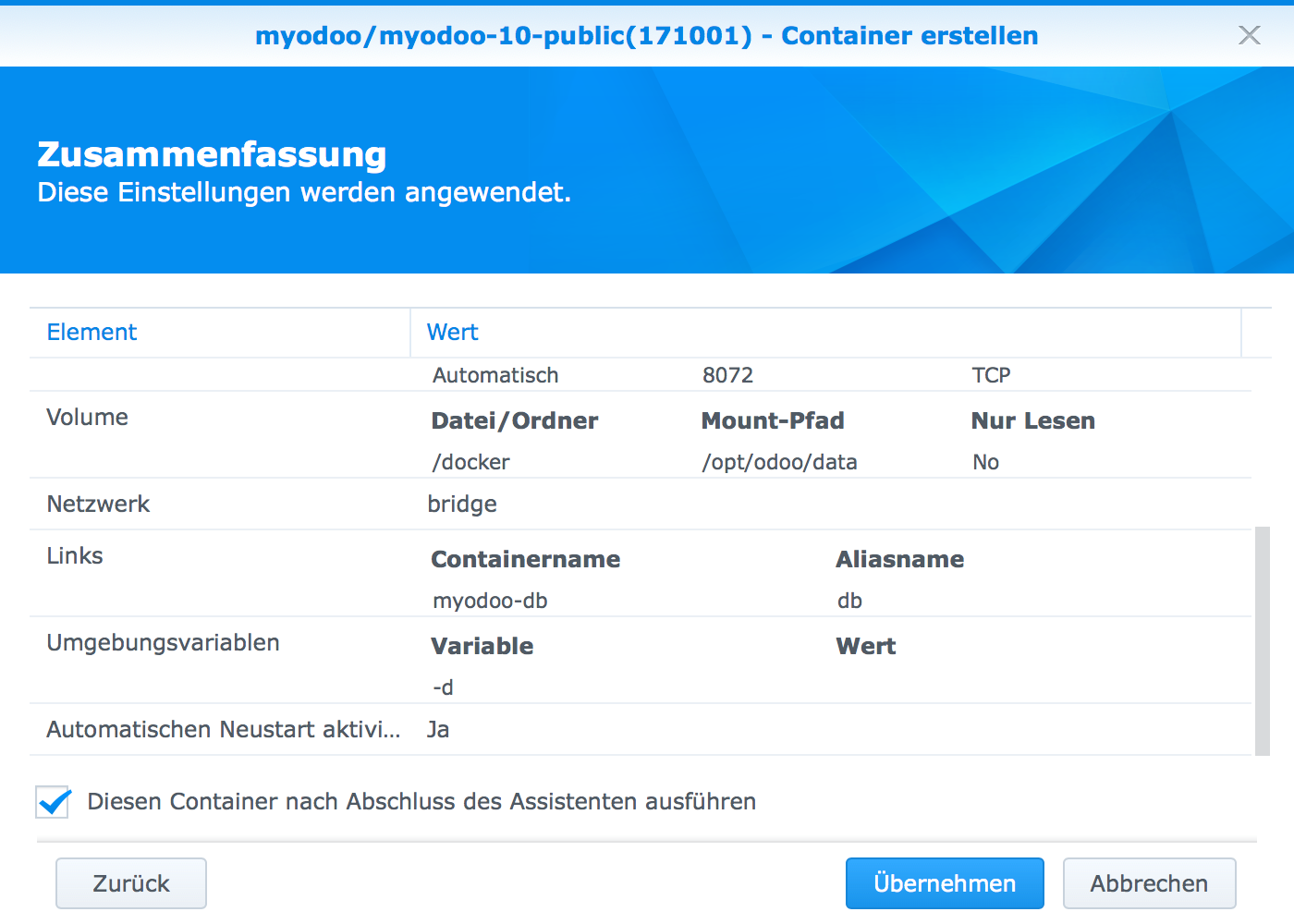Screen dimensions: 1294x924
Task: Select the Element column header
Action: 92,332
